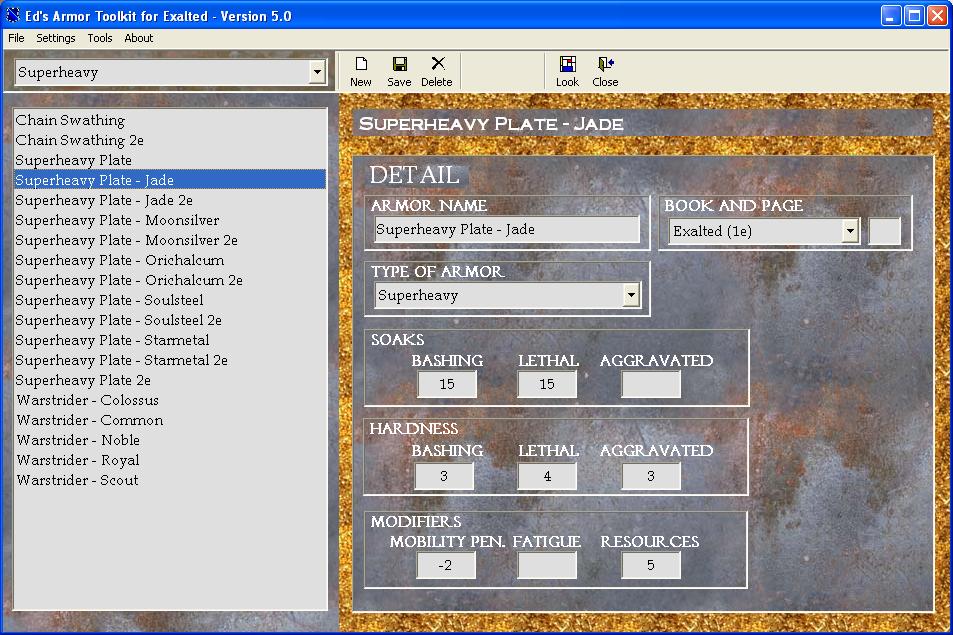953x635 pixels.
Task: Select Superheavy Plate - Moonsilver 2e
Action: 170,240
